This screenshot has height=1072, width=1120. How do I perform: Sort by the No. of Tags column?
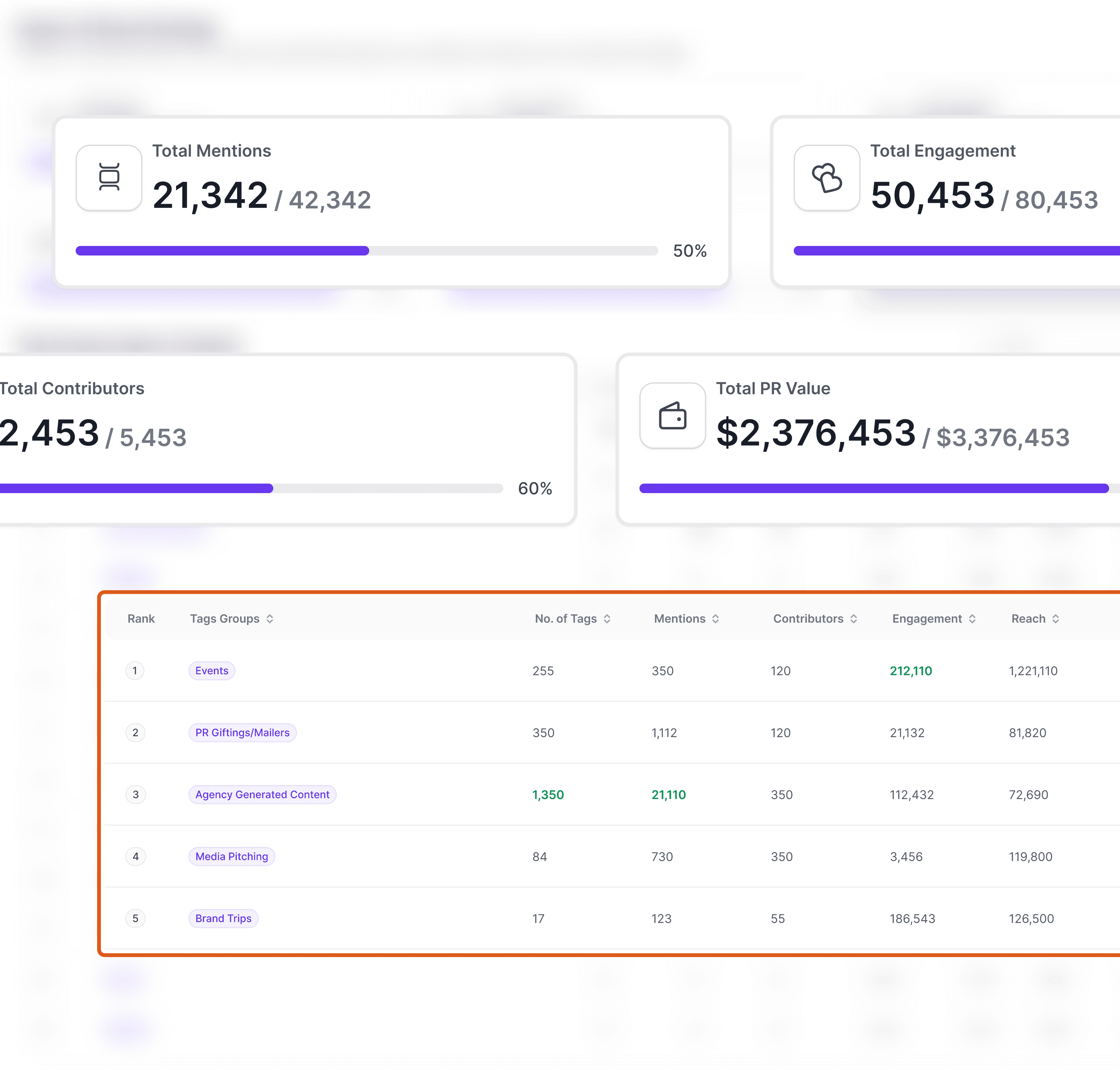pyautogui.click(x=607, y=618)
